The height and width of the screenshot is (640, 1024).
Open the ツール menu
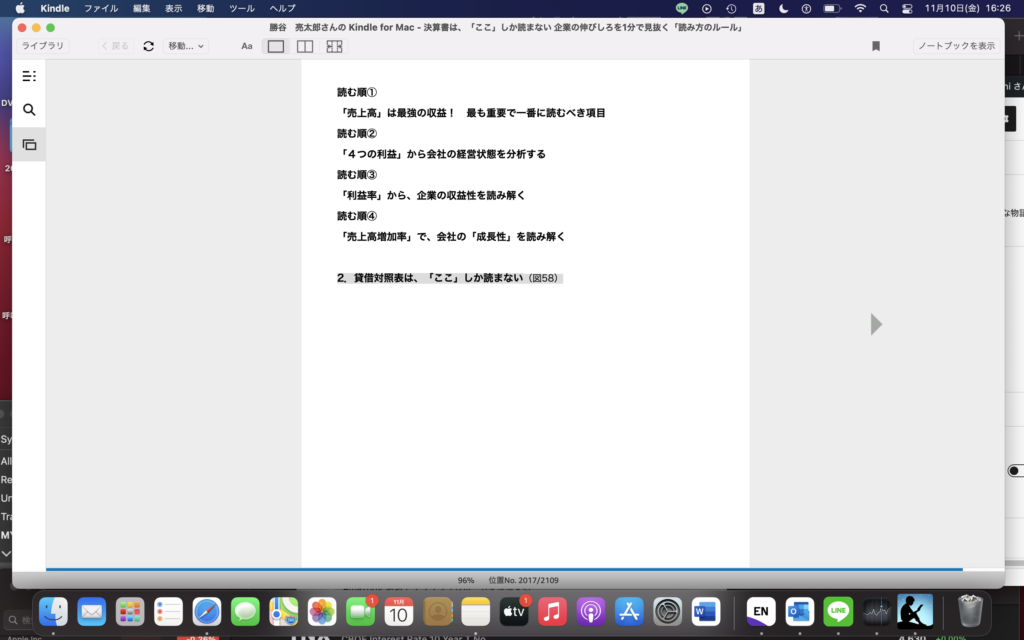click(241, 8)
